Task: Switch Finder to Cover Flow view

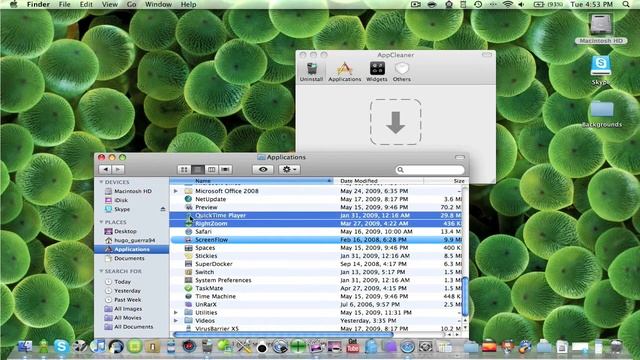Action: [225, 169]
